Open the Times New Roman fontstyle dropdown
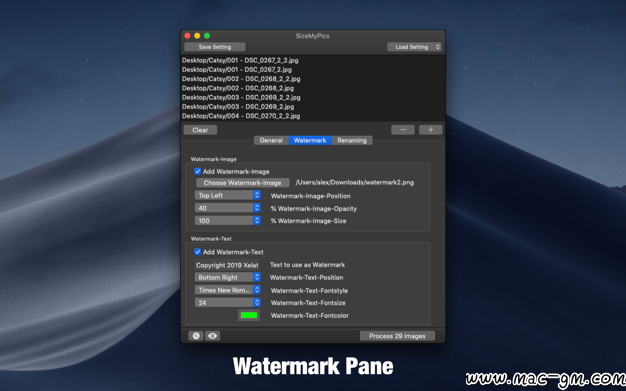 tap(228, 290)
